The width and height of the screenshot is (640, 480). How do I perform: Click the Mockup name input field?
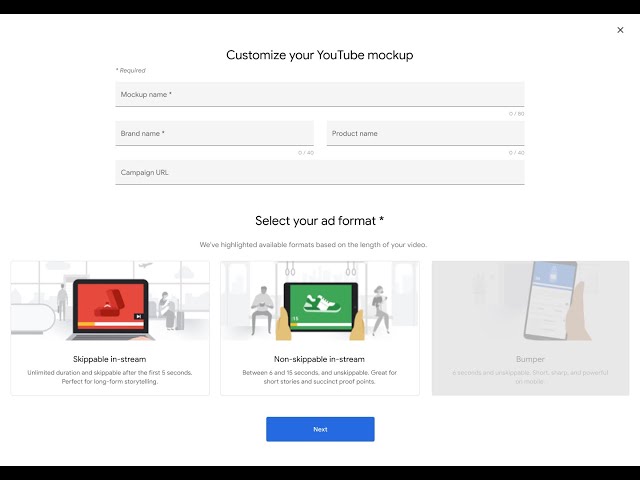tap(320, 94)
